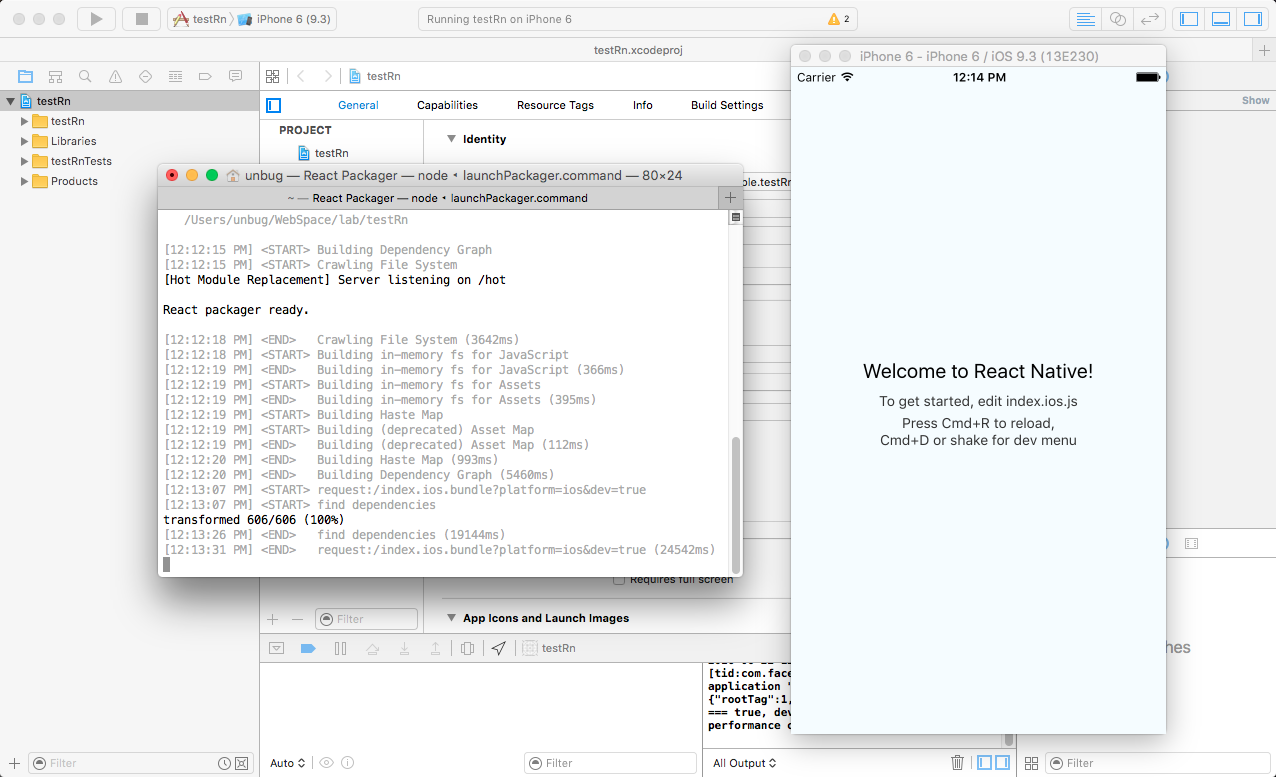Switch to the Build Settings tab
Image resolution: width=1276 pixels, height=777 pixels.
point(727,105)
